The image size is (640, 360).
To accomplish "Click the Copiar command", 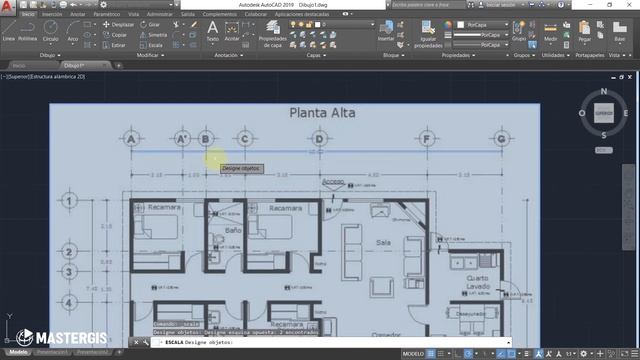I will (x=115, y=35).
